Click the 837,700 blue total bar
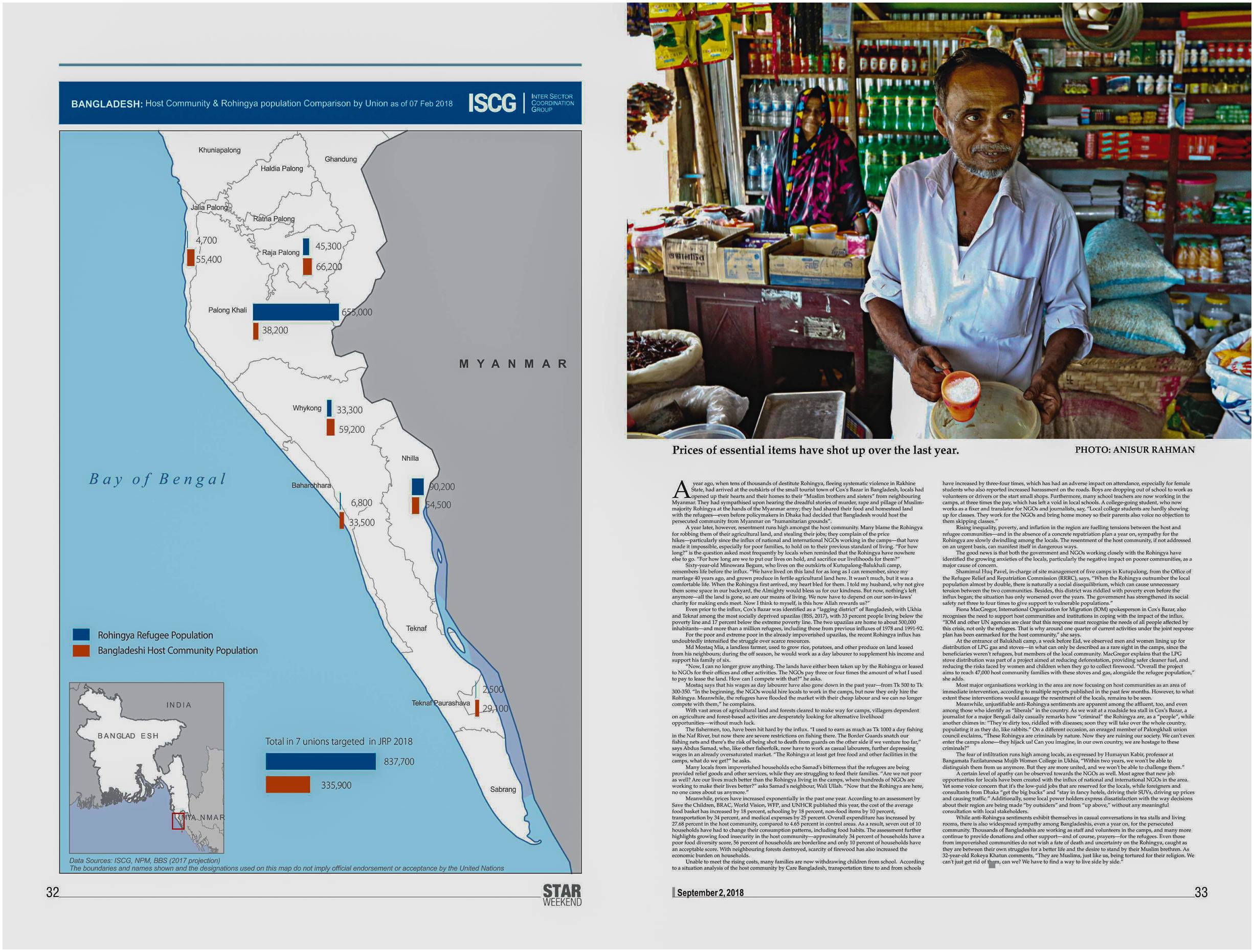 [320, 761]
